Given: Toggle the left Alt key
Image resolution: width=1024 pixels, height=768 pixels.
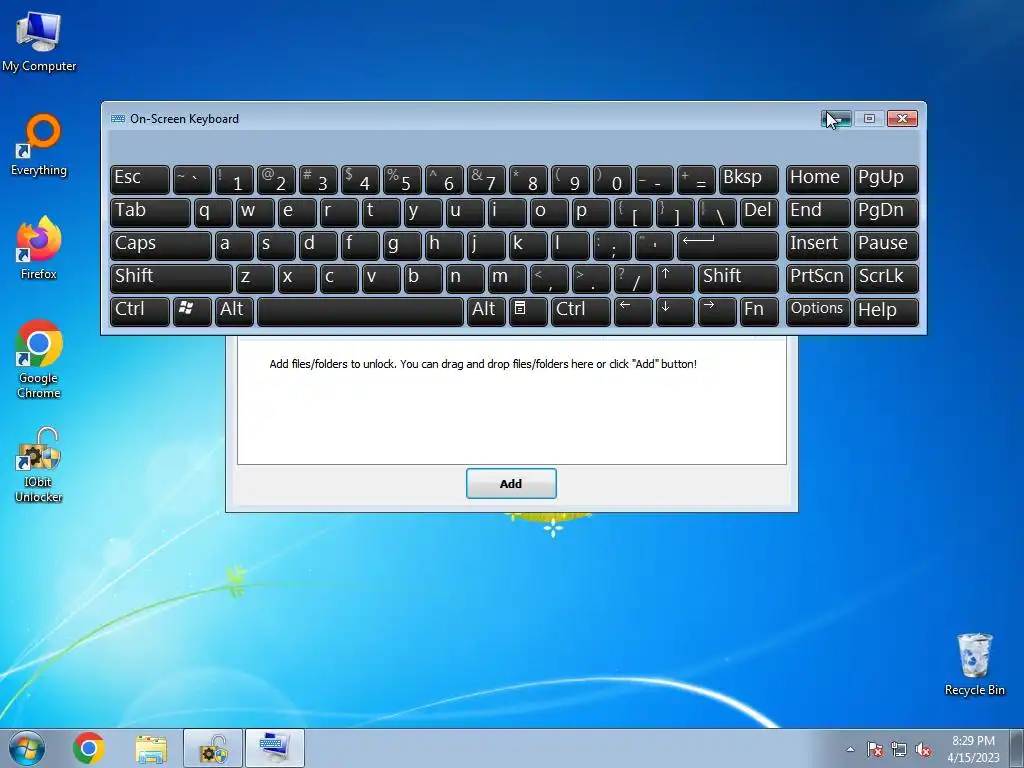Looking at the screenshot, I should click(234, 311).
